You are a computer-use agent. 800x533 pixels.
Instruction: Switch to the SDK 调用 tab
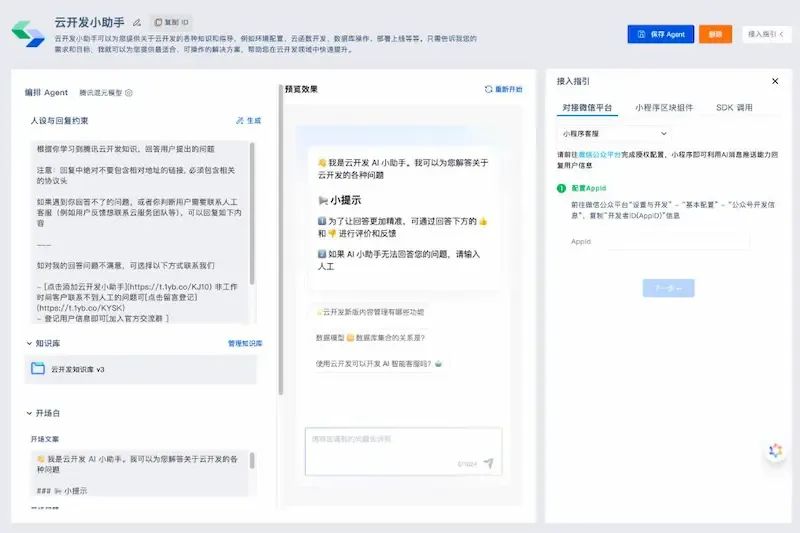click(734, 108)
